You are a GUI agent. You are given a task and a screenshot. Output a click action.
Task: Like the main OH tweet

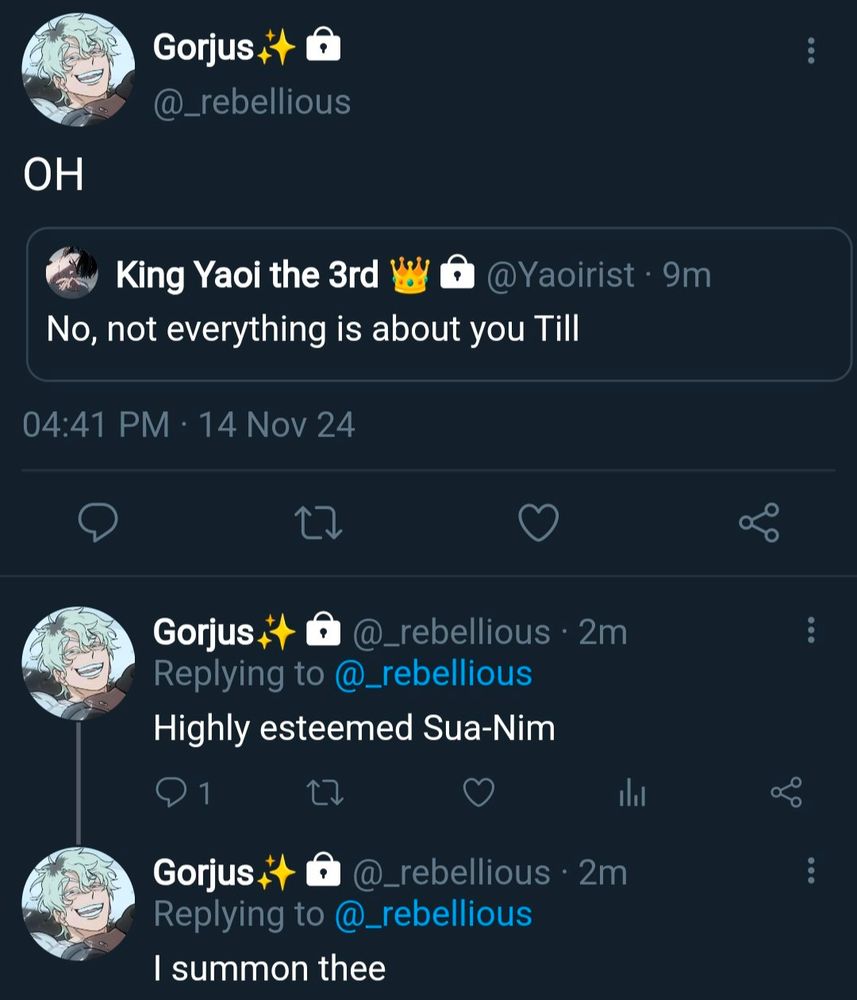540,522
